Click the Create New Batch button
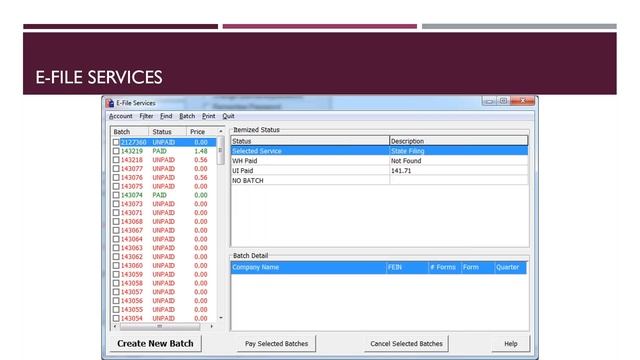The image size is (640, 360). pyautogui.click(x=155, y=344)
